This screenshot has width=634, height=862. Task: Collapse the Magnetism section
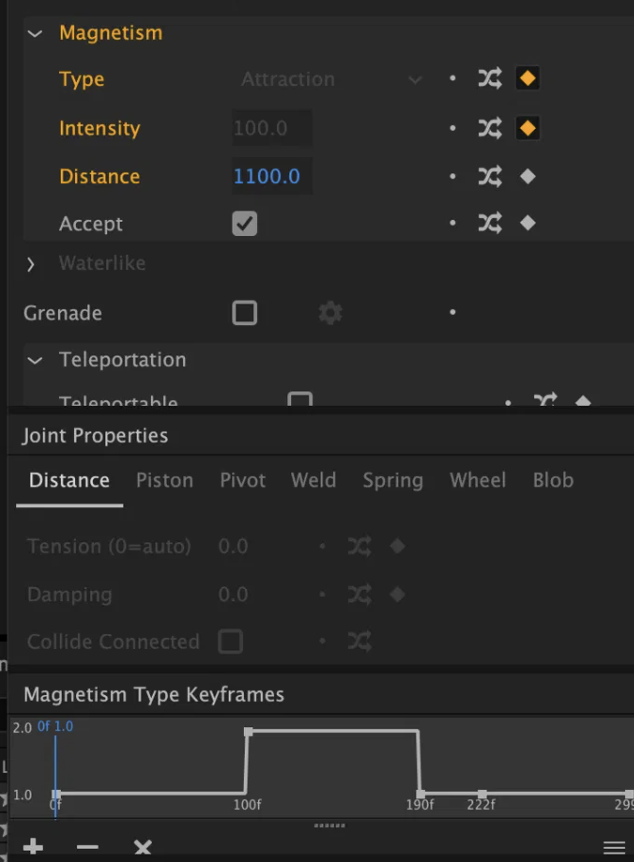[x=35, y=34]
